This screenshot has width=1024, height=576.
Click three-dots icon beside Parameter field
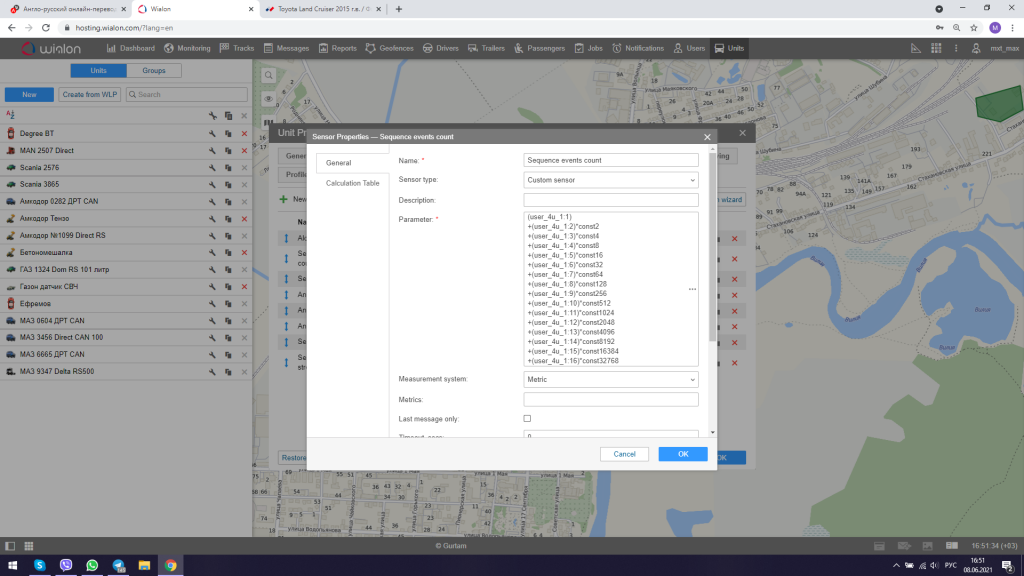pos(692,289)
